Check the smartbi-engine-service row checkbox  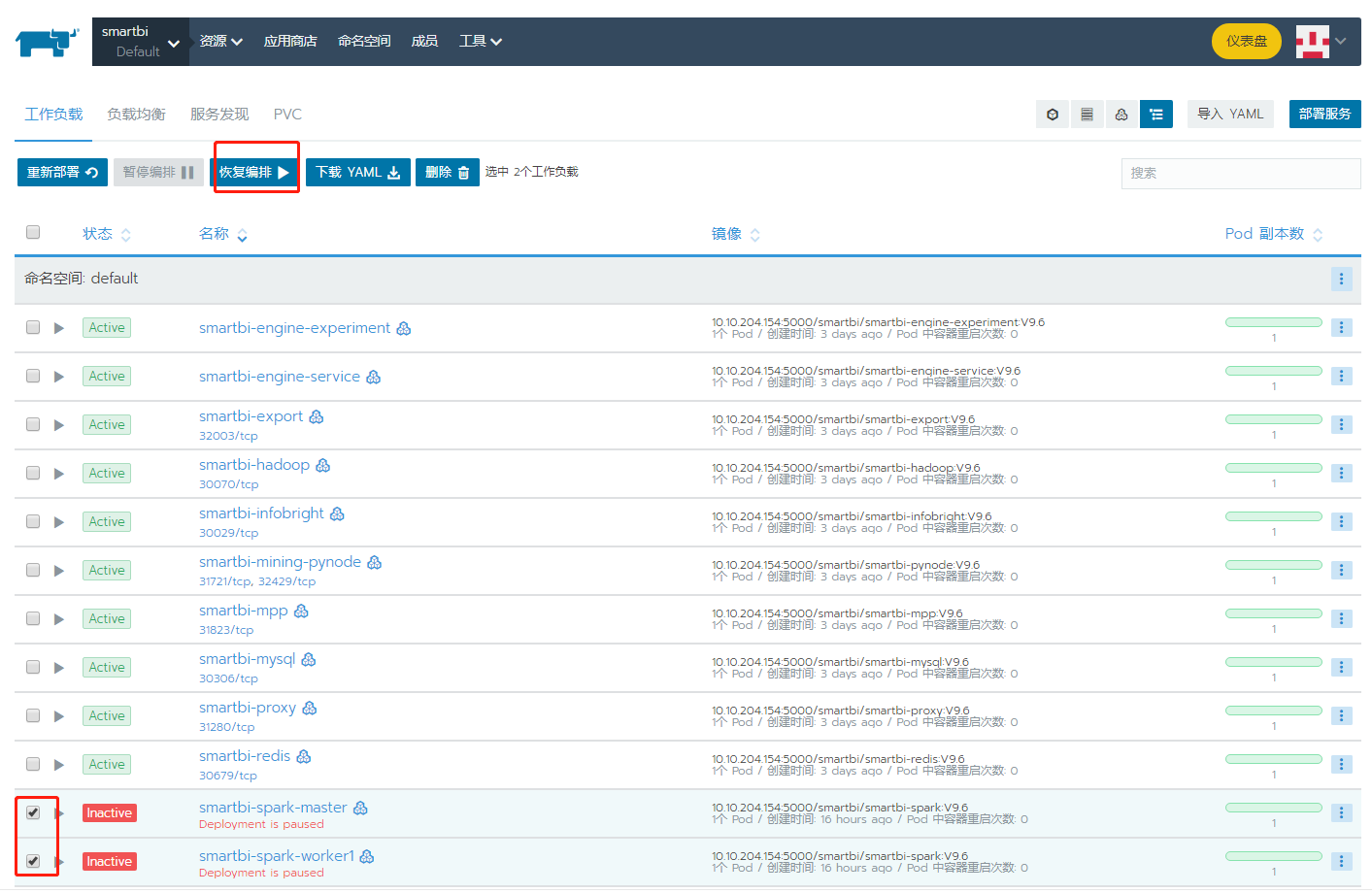pyautogui.click(x=33, y=376)
